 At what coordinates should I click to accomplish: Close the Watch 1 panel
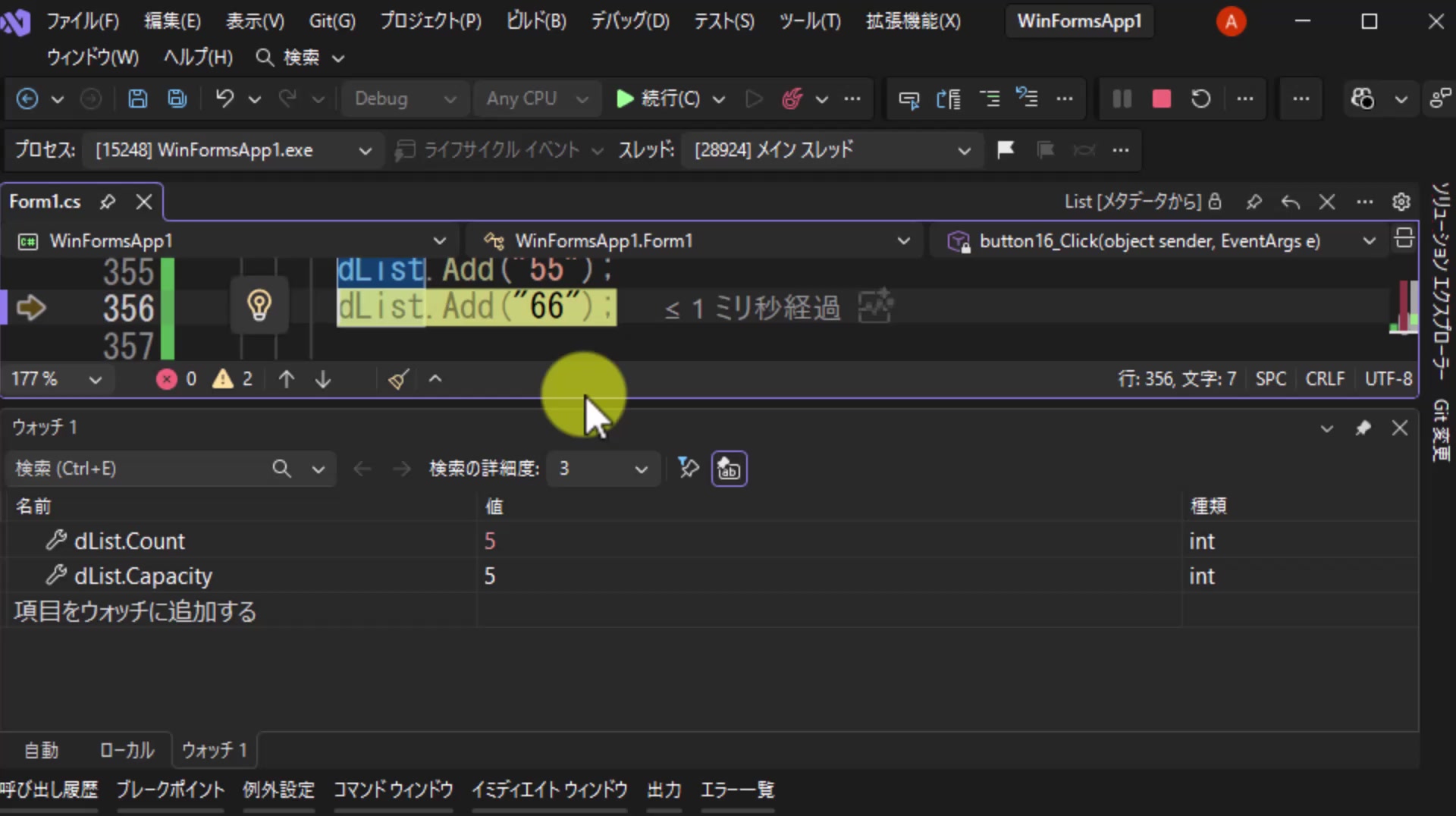[1400, 428]
